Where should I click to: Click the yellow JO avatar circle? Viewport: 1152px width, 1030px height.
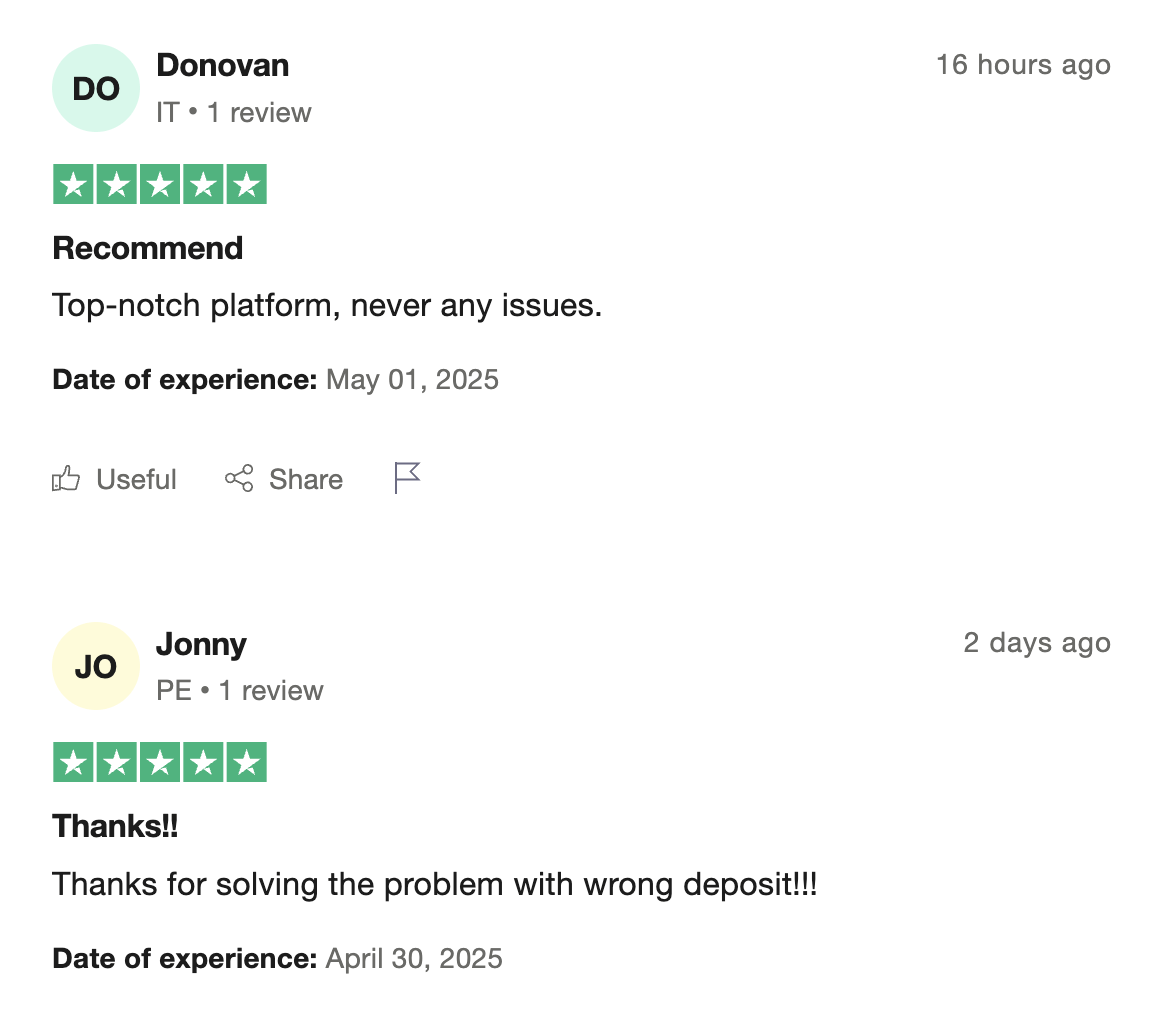click(96, 666)
